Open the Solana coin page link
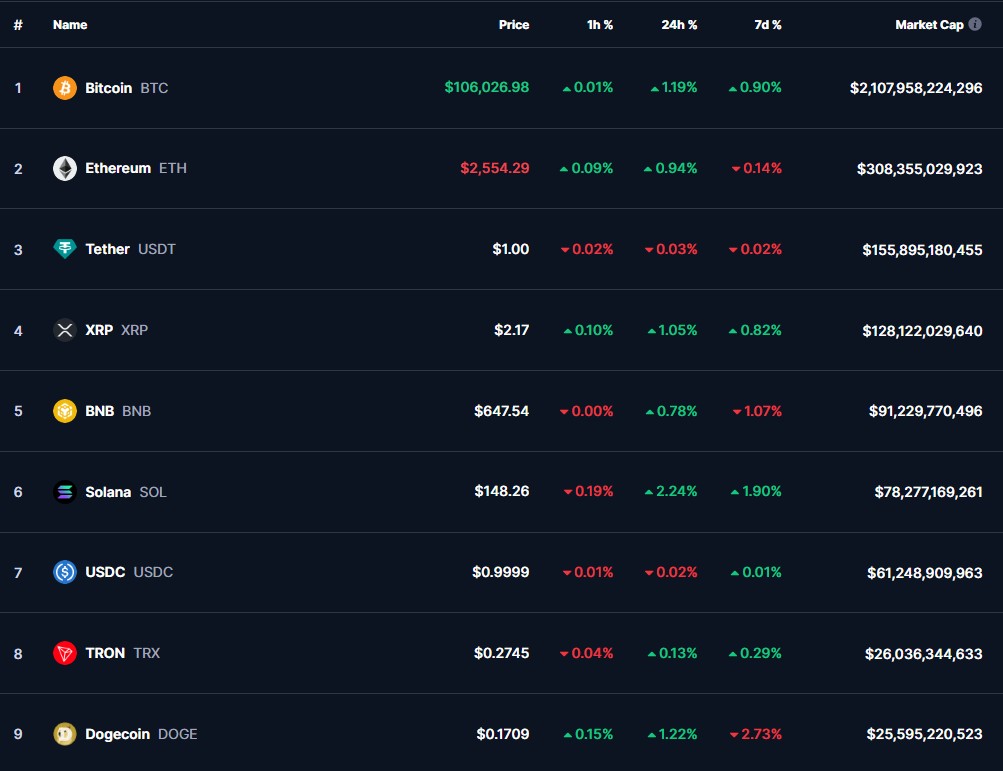This screenshot has height=771, width=1003. 108,492
